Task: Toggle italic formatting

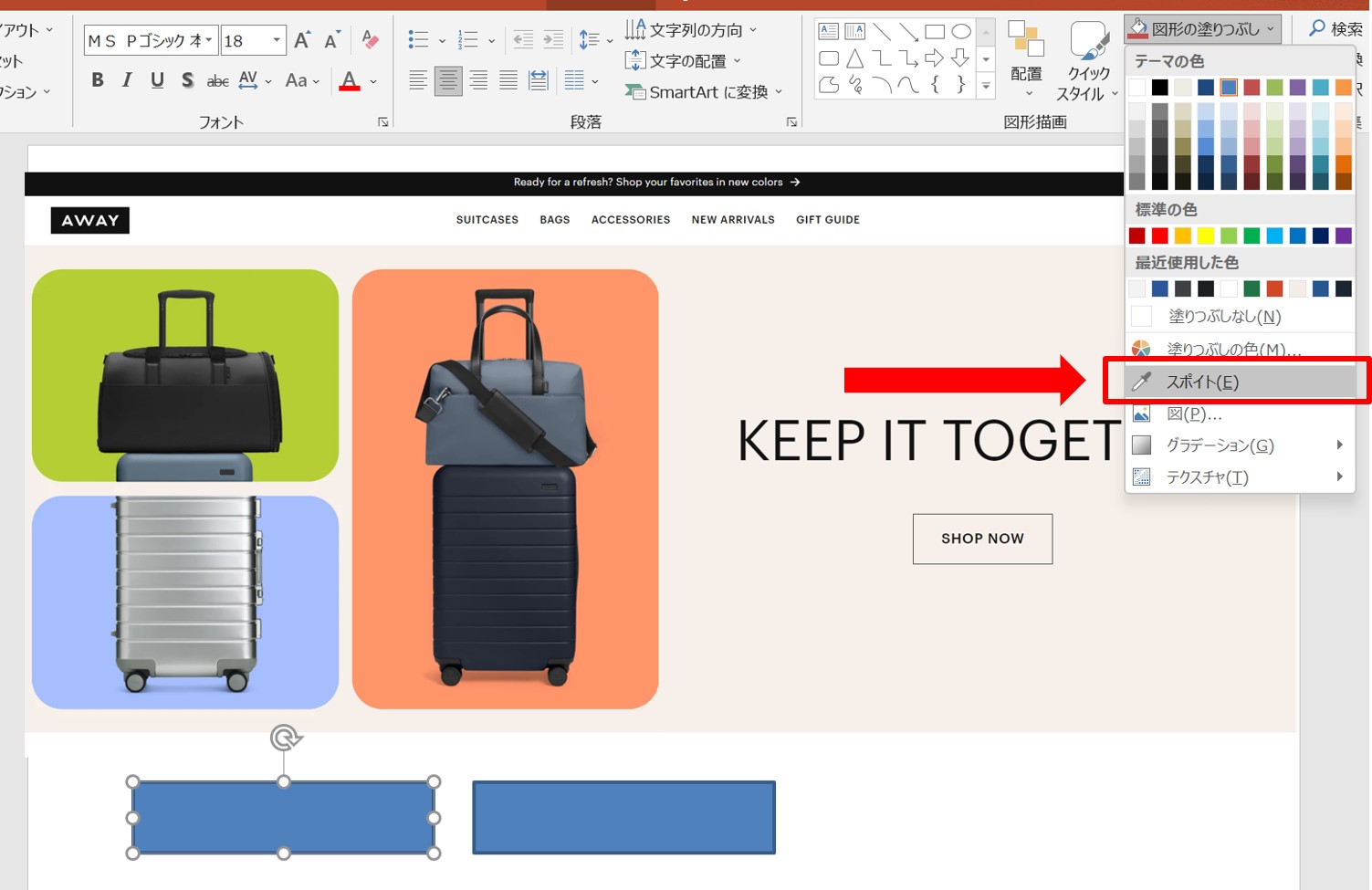Action: [x=127, y=80]
